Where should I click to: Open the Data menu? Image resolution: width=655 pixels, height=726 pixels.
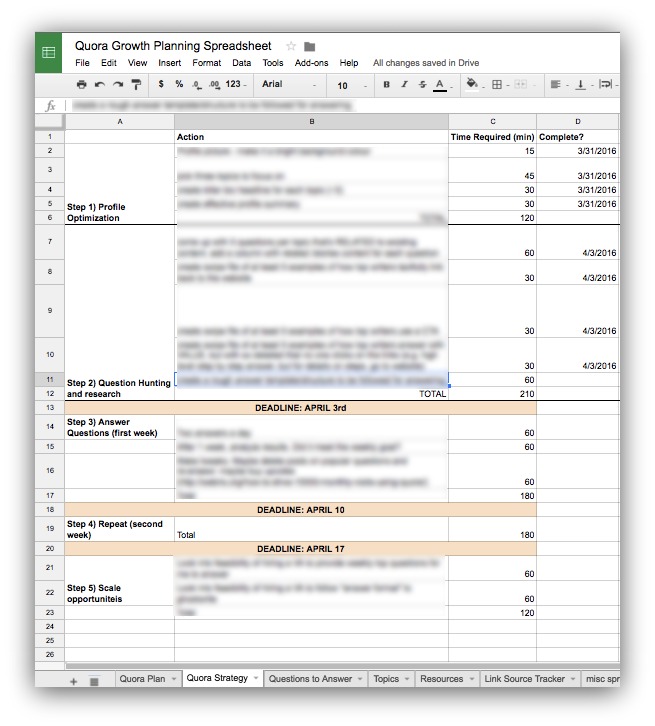(x=242, y=63)
